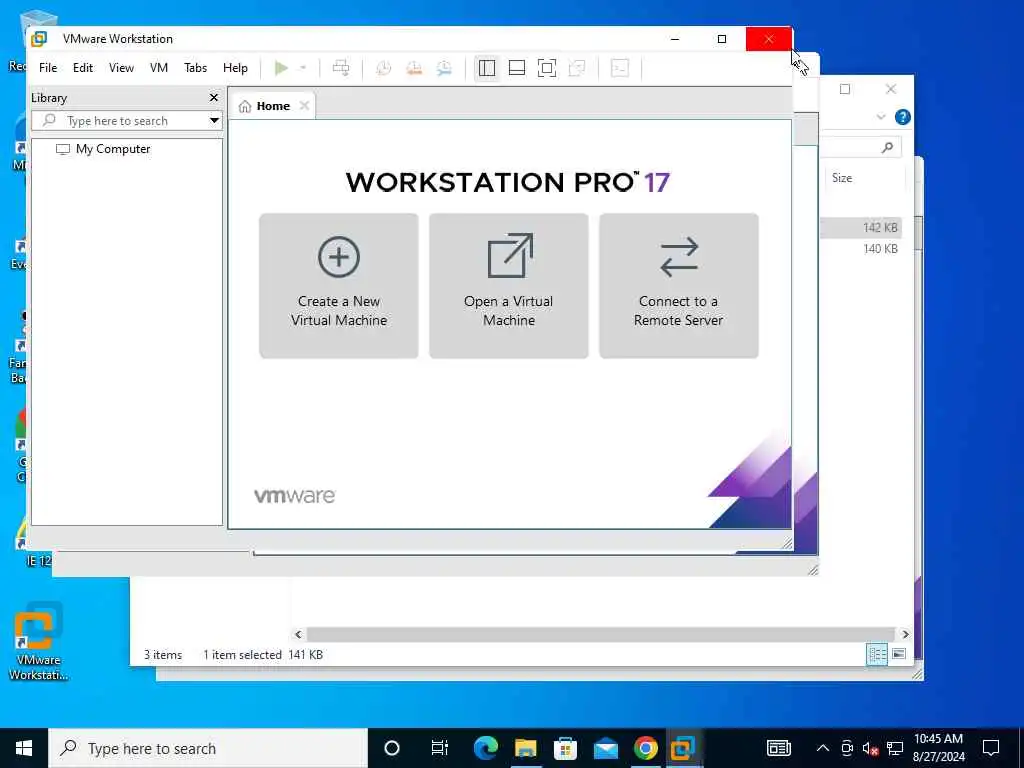Viewport: 1024px width, 768px height.
Task: Click the network tray icon
Action: click(x=895, y=748)
